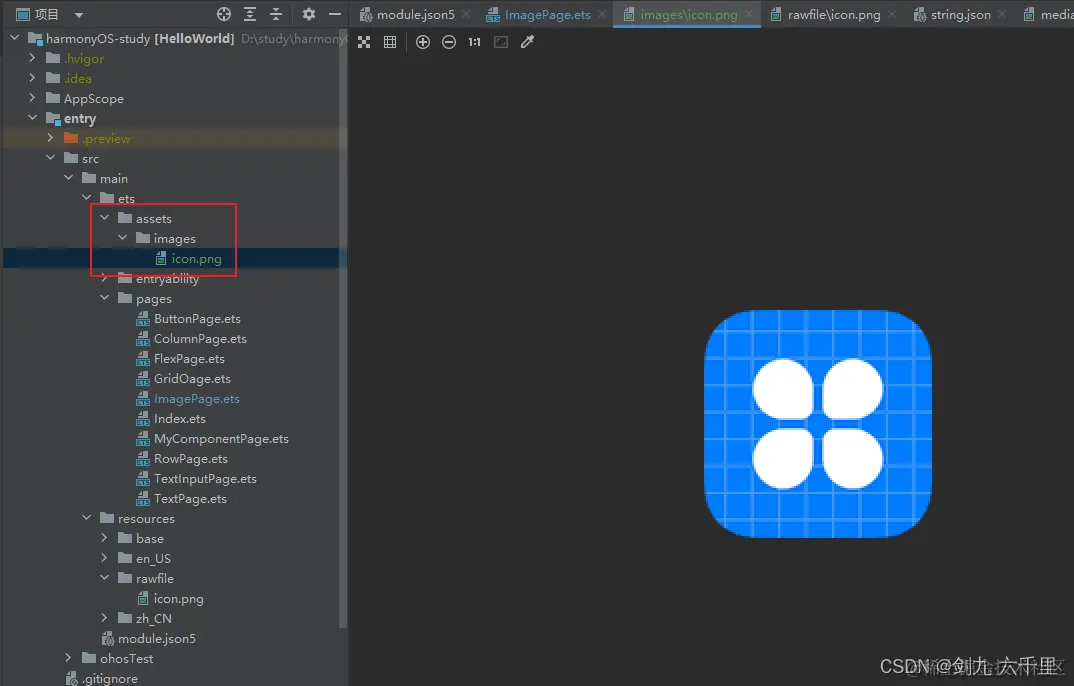Collapse the images folder

pyautogui.click(x=123, y=238)
